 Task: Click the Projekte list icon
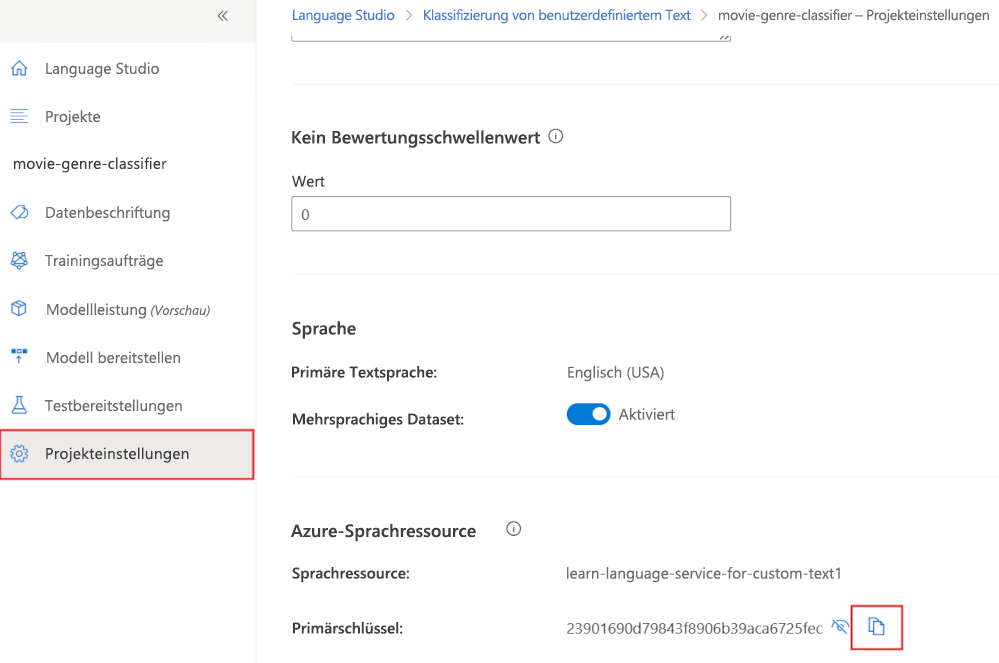pos(19,117)
